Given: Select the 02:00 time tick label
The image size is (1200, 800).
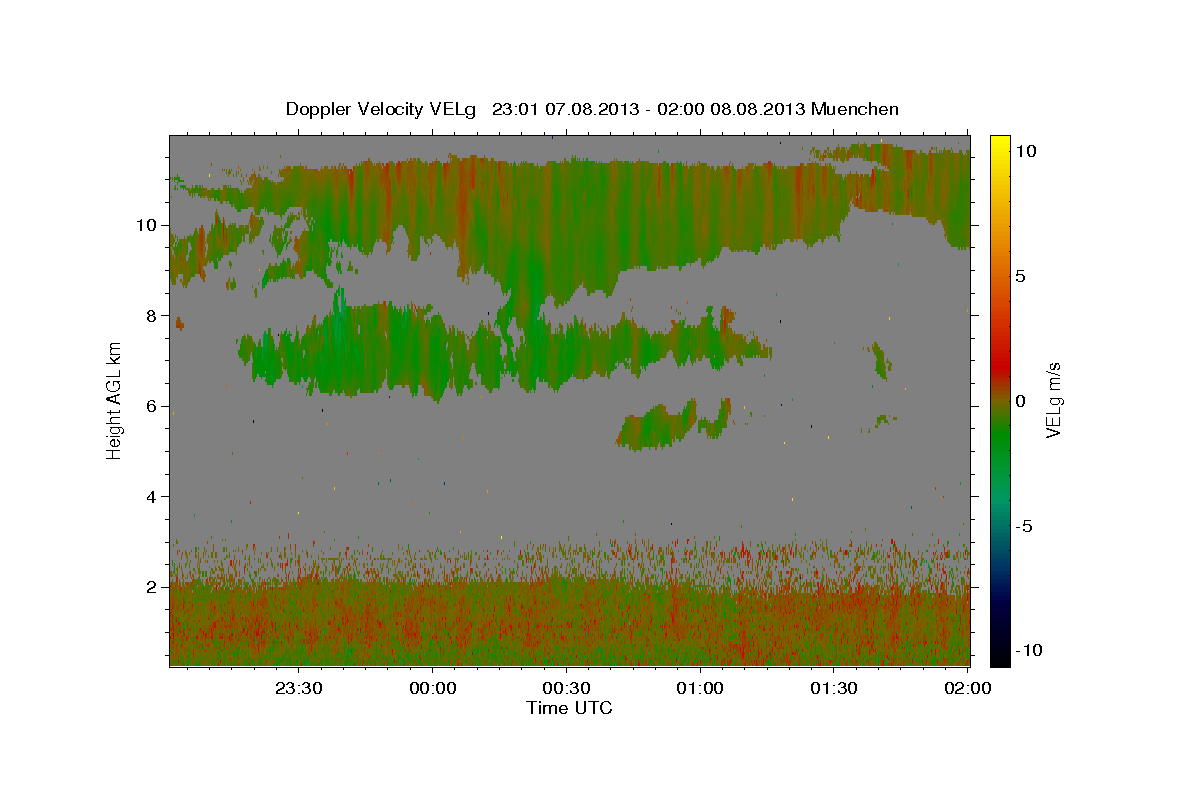Looking at the screenshot, I should (967, 688).
